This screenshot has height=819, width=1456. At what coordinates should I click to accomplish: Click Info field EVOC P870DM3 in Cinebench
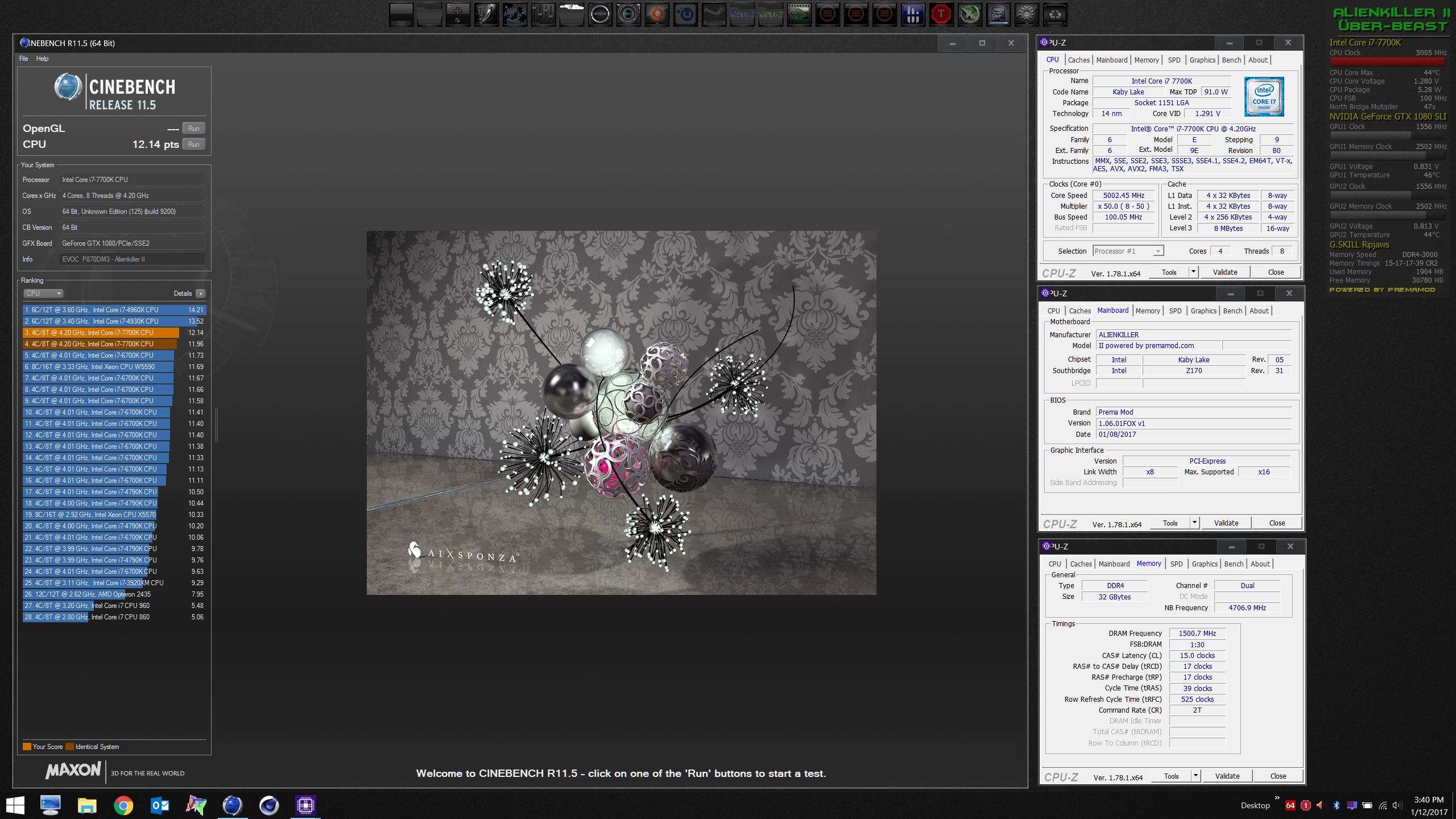tap(132, 259)
